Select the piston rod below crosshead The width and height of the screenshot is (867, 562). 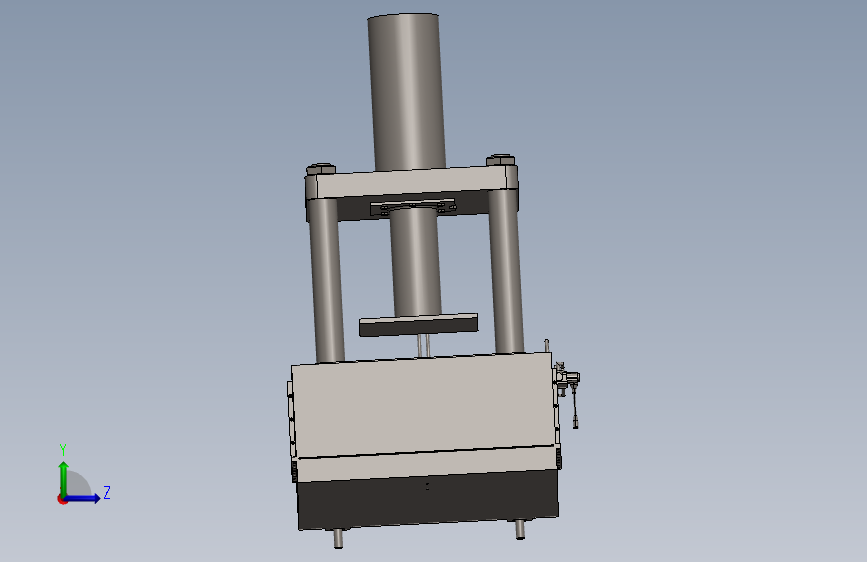(x=416, y=260)
